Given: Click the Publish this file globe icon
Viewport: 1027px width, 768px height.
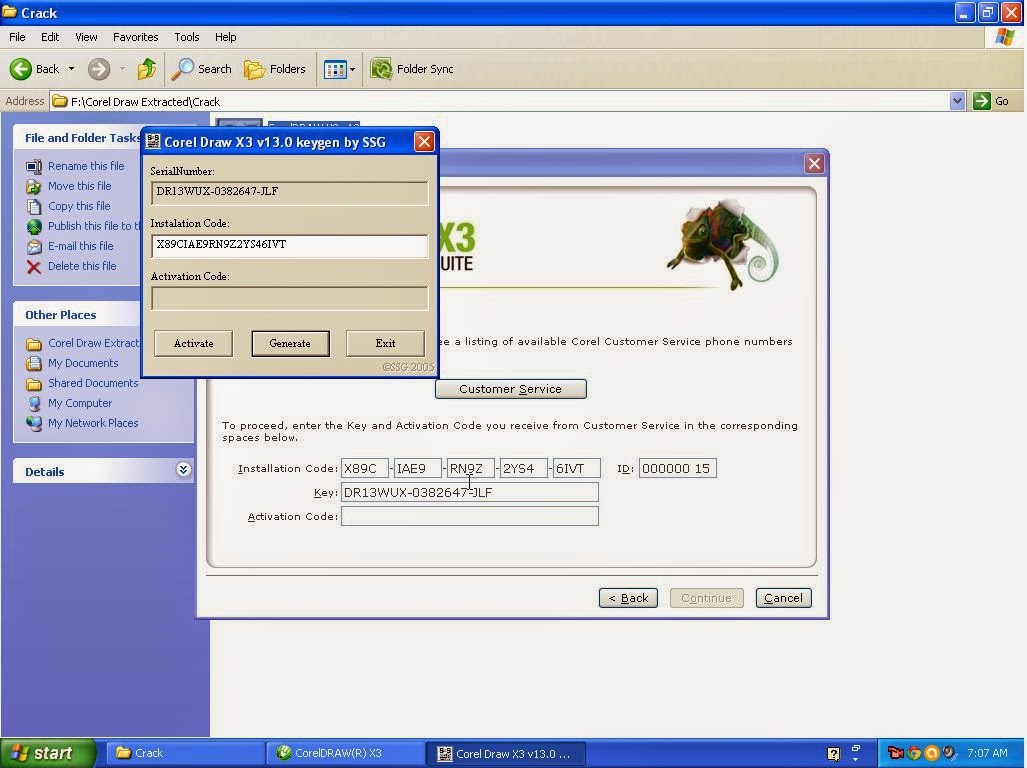Looking at the screenshot, I should pos(34,227).
